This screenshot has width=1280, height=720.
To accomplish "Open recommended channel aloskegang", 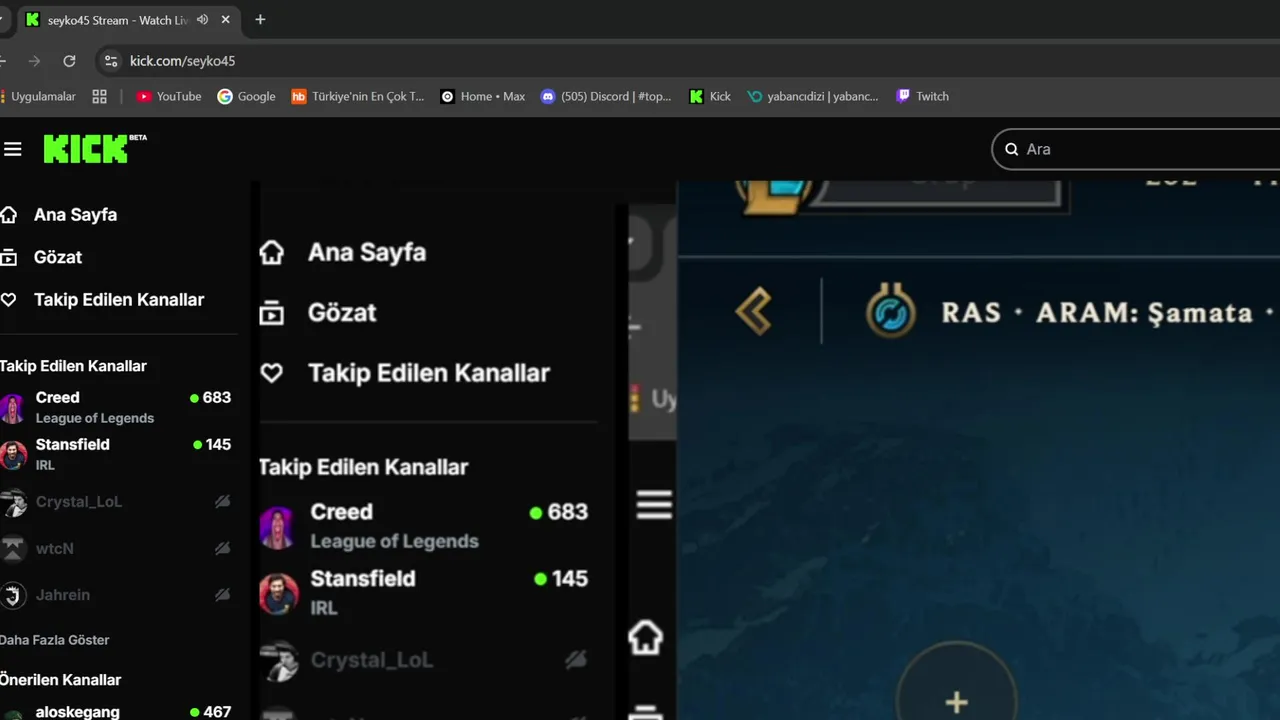I will tap(118, 711).
